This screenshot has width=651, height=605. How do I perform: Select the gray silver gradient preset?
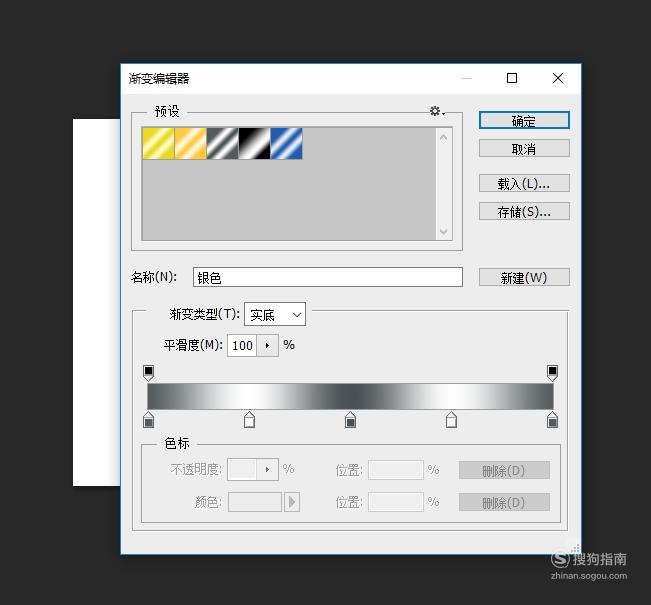point(223,143)
